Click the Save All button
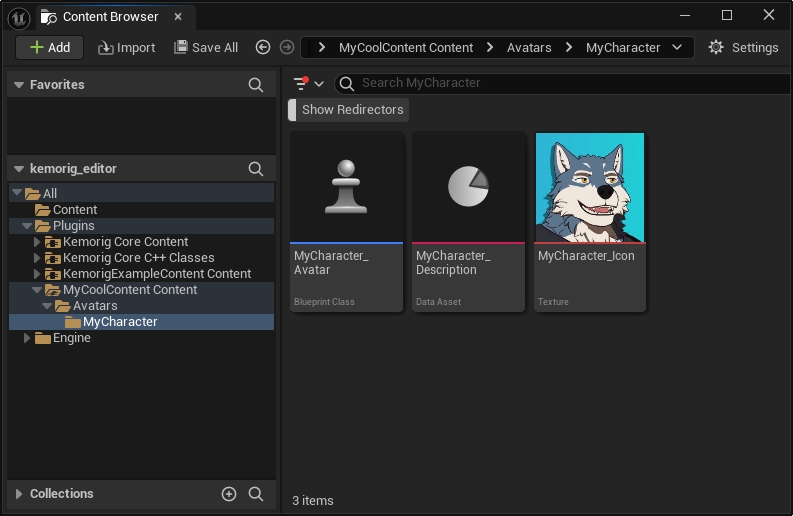Image resolution: width=793 pixels, height=516 pixels. click(x=206, y=47)
